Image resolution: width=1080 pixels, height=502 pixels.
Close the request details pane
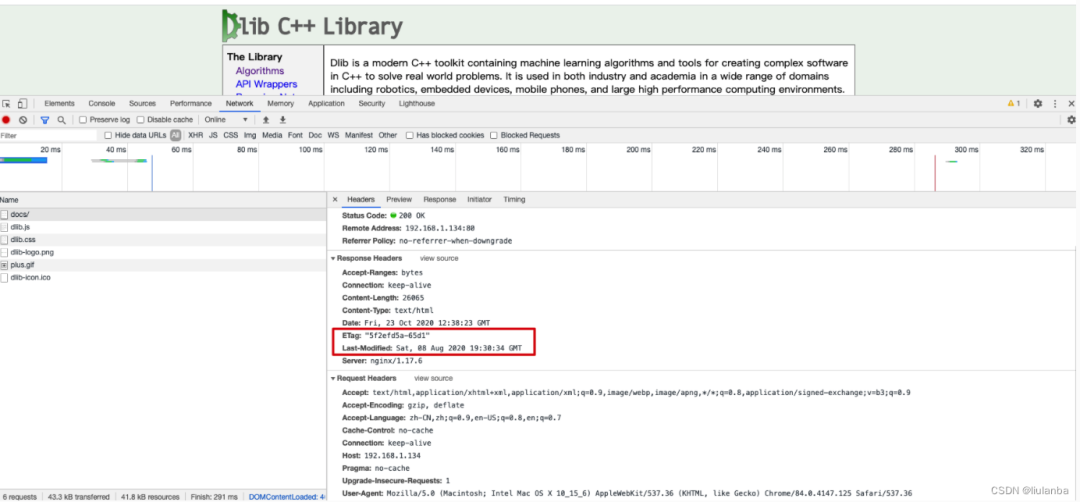click(x=335, y=200)
